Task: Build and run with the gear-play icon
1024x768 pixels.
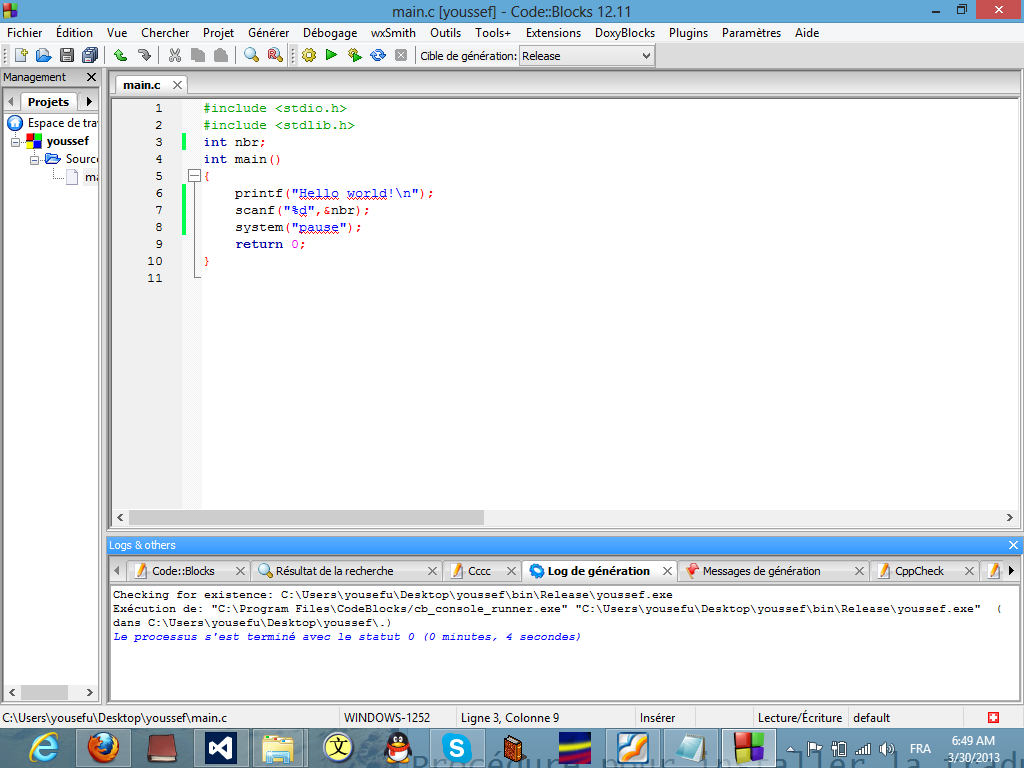Action: 355,56
